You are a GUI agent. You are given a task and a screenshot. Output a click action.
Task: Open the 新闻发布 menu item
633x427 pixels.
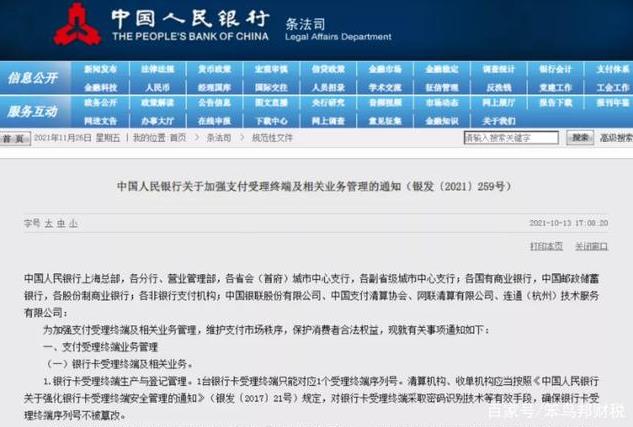[x=101, y=69]
